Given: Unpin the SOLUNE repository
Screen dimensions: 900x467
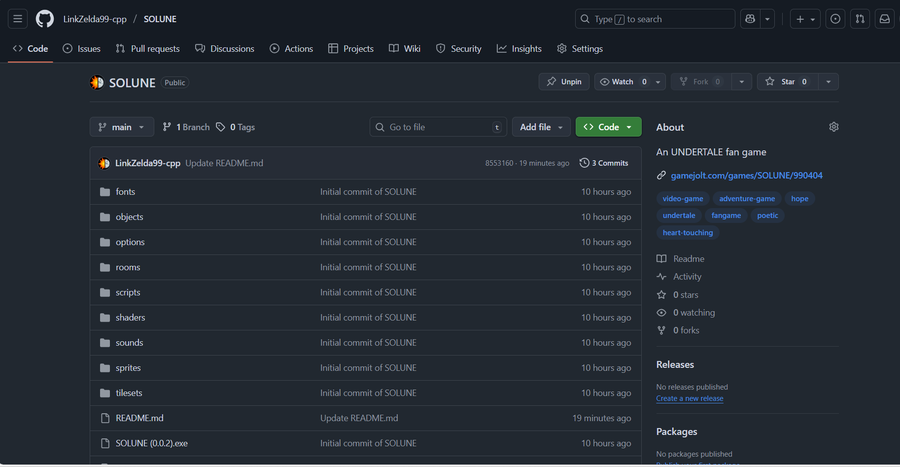Looking at the screenshot, I should (x=564, y=82).
